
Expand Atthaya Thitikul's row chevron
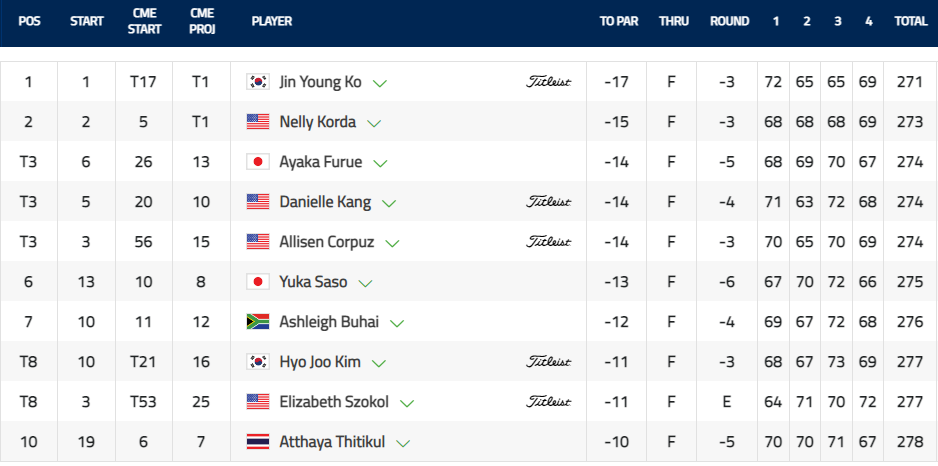[x=403, y=444]
